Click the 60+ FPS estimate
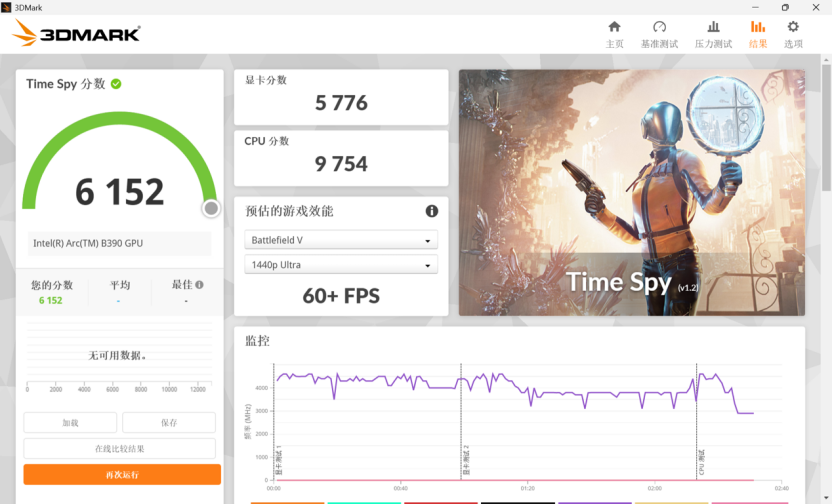Screen dimensions: 832x504 pyautogui.click(x=341, y=296)
